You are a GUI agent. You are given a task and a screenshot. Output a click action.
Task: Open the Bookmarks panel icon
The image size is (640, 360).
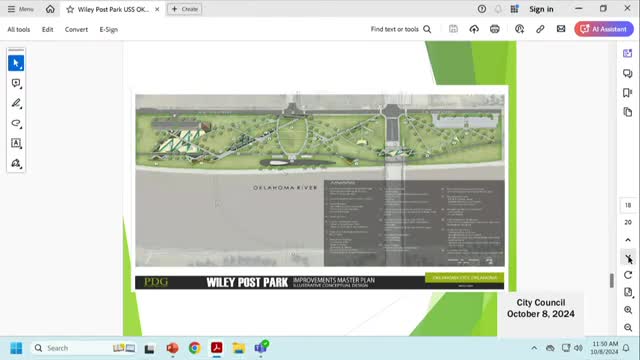click(627, 93)
